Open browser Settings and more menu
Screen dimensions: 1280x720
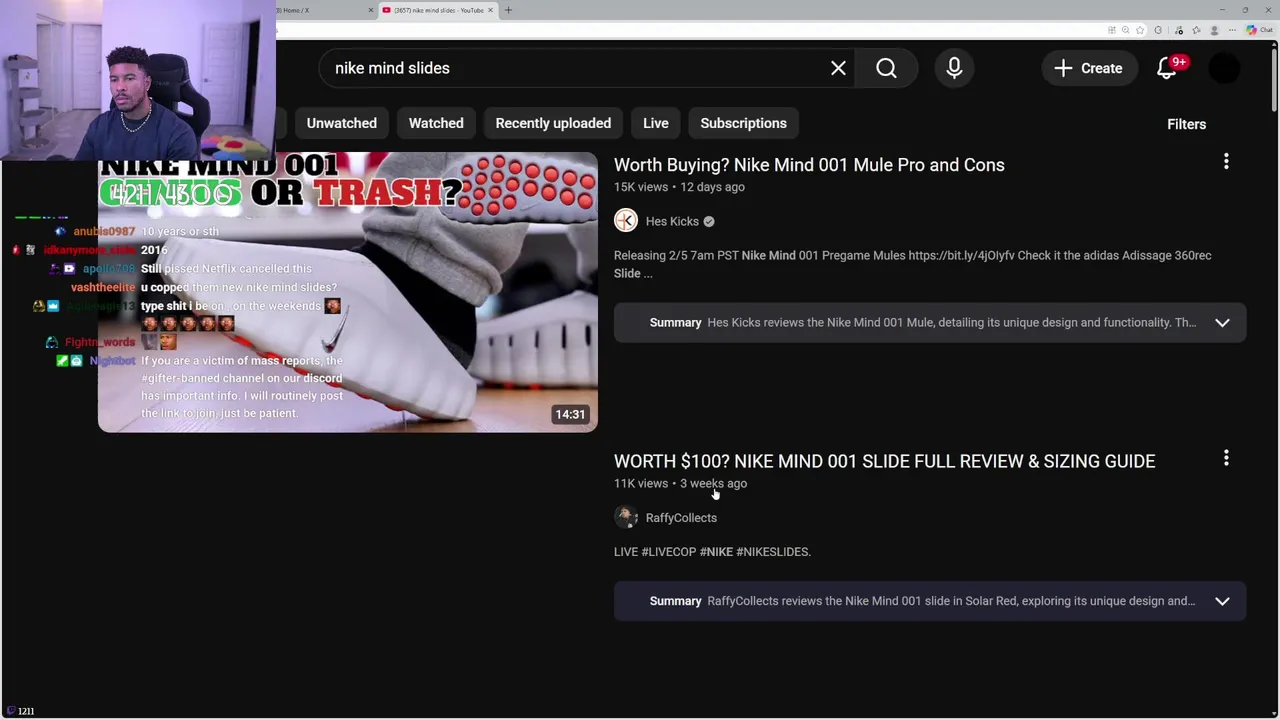pyautogui.click(x=1232, y=30)
